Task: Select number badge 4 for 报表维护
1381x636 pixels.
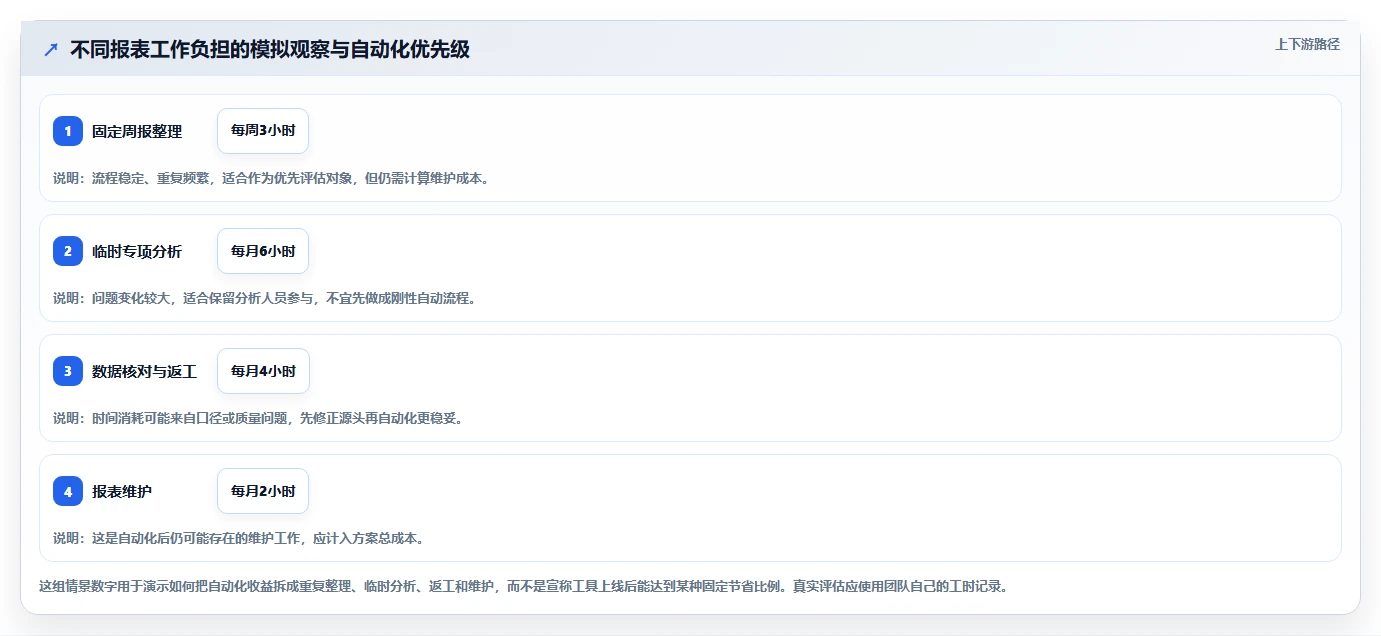Action: pos(68,491)
